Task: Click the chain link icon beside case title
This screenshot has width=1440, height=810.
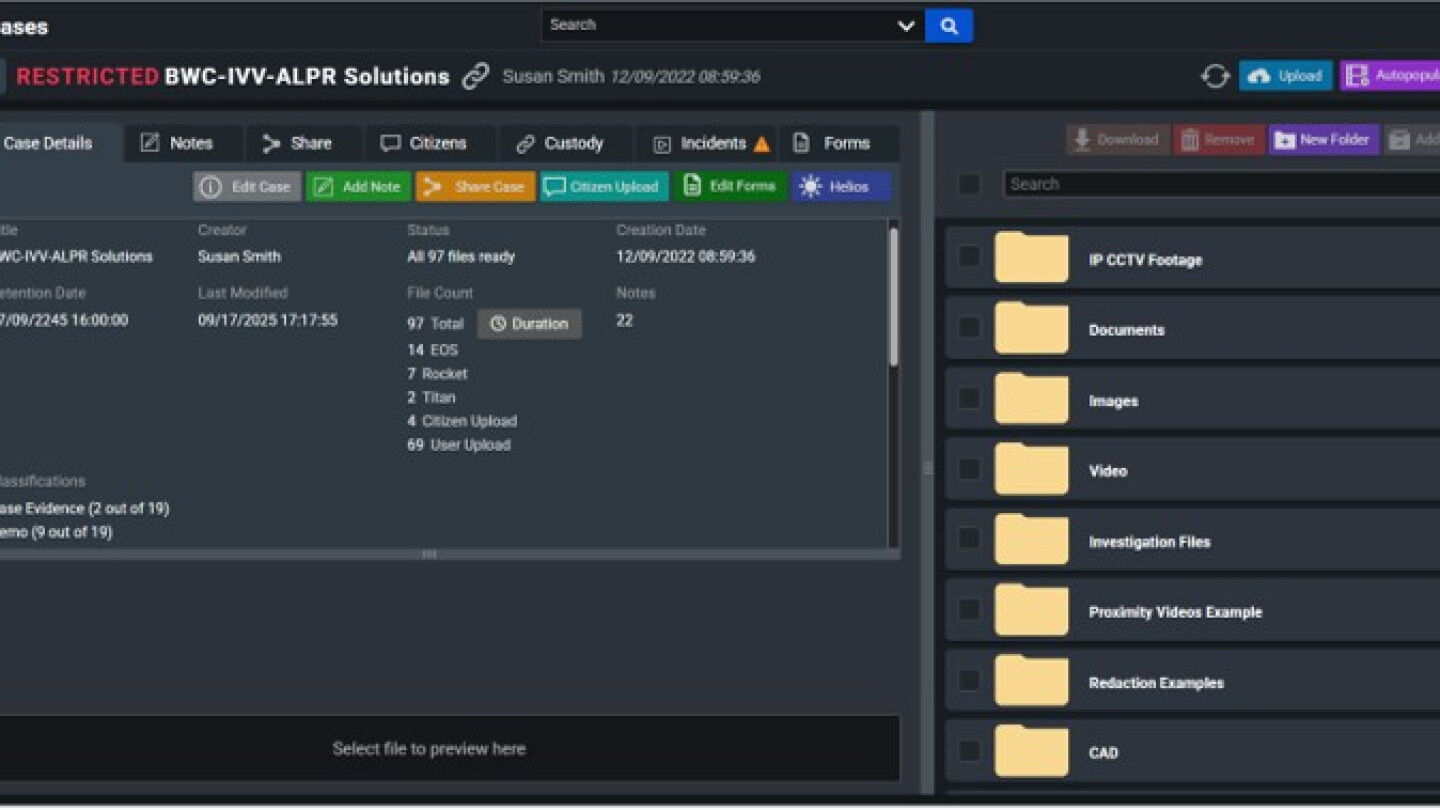Action: (476, 76)
